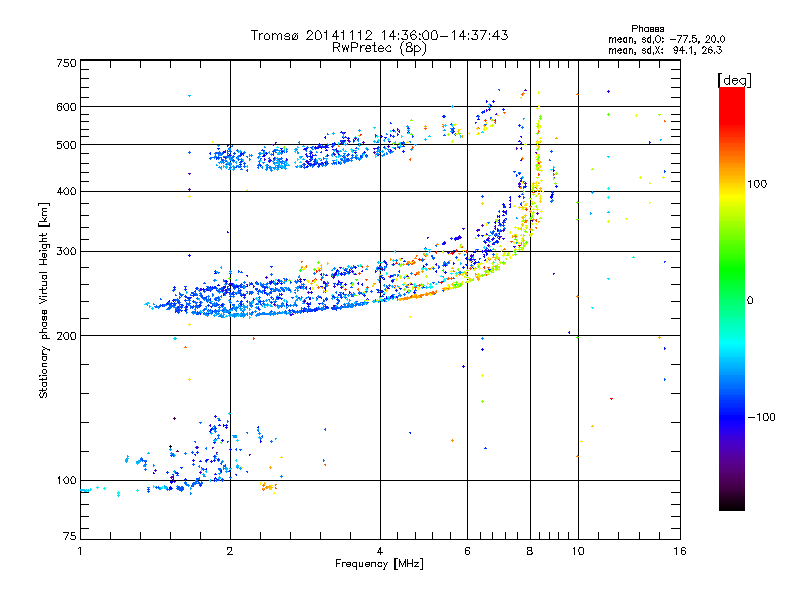Click the 'Phases' header label

click(647, 29)
